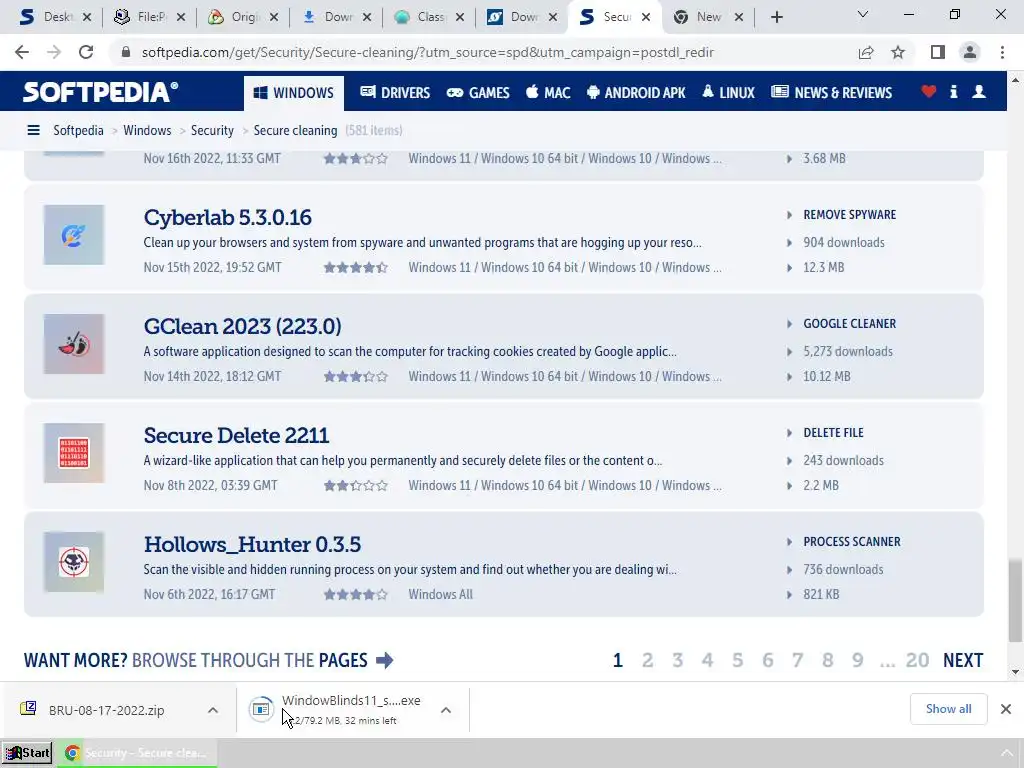
Task: Go to page 20 of results
Action: [917, 661]
